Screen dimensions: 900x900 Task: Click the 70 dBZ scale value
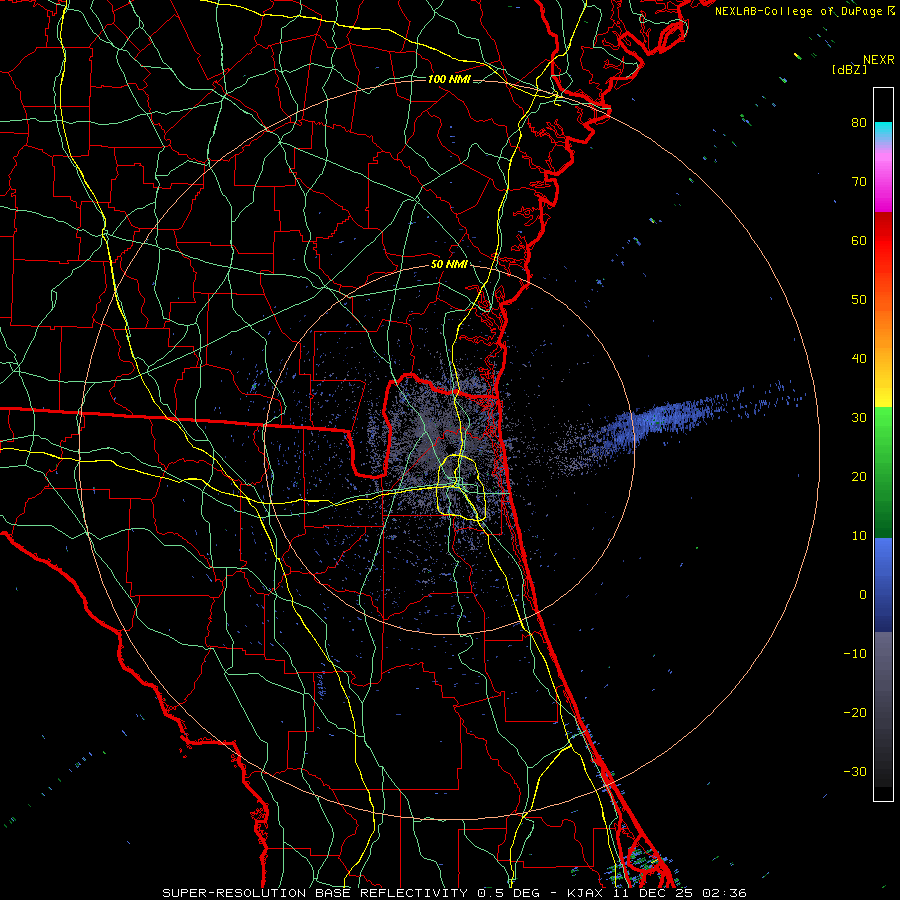(859, 182)
